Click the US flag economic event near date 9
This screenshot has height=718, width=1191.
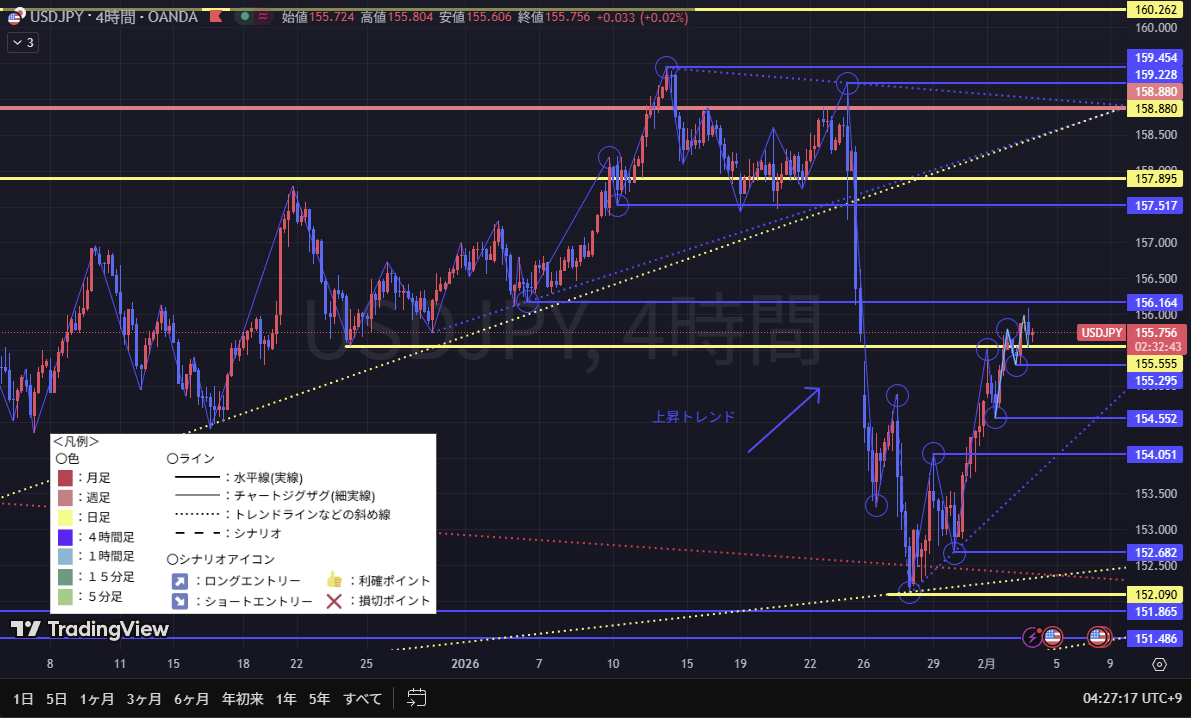pyautogui.click(x=1099, y=636)
